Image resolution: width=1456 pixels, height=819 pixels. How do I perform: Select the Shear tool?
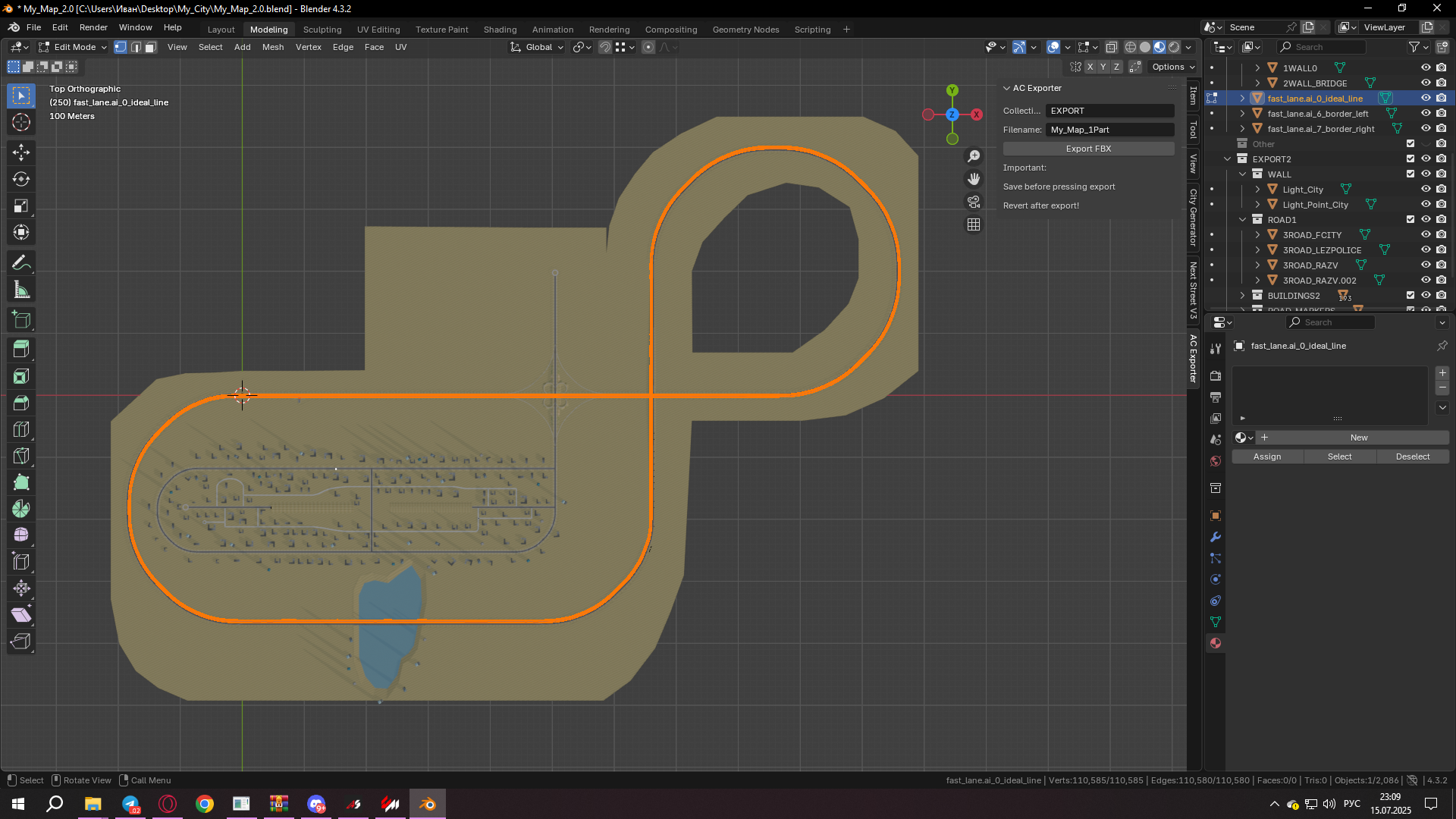21,615
